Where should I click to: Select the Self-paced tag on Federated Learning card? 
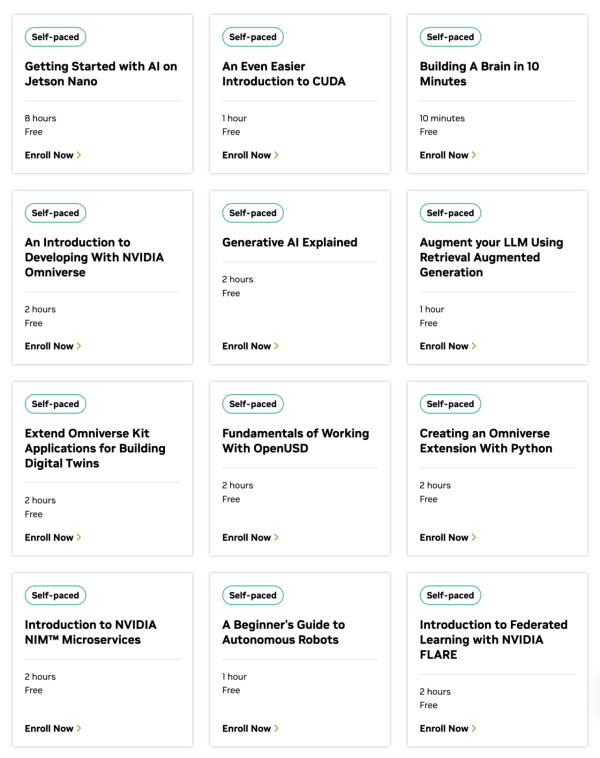click(x=450, y=595)
